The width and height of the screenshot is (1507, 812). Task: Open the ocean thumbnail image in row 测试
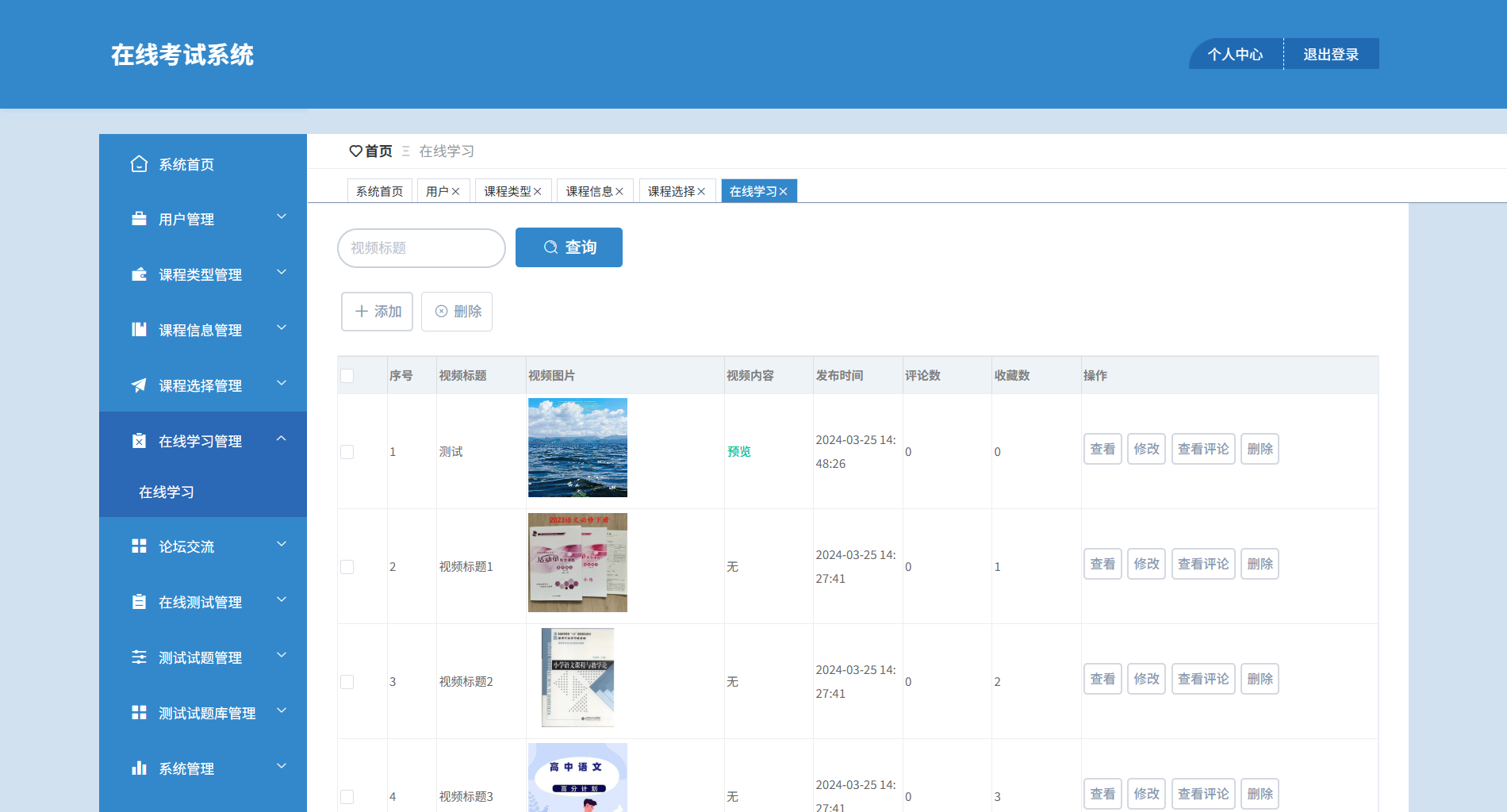tap(577, 447)
